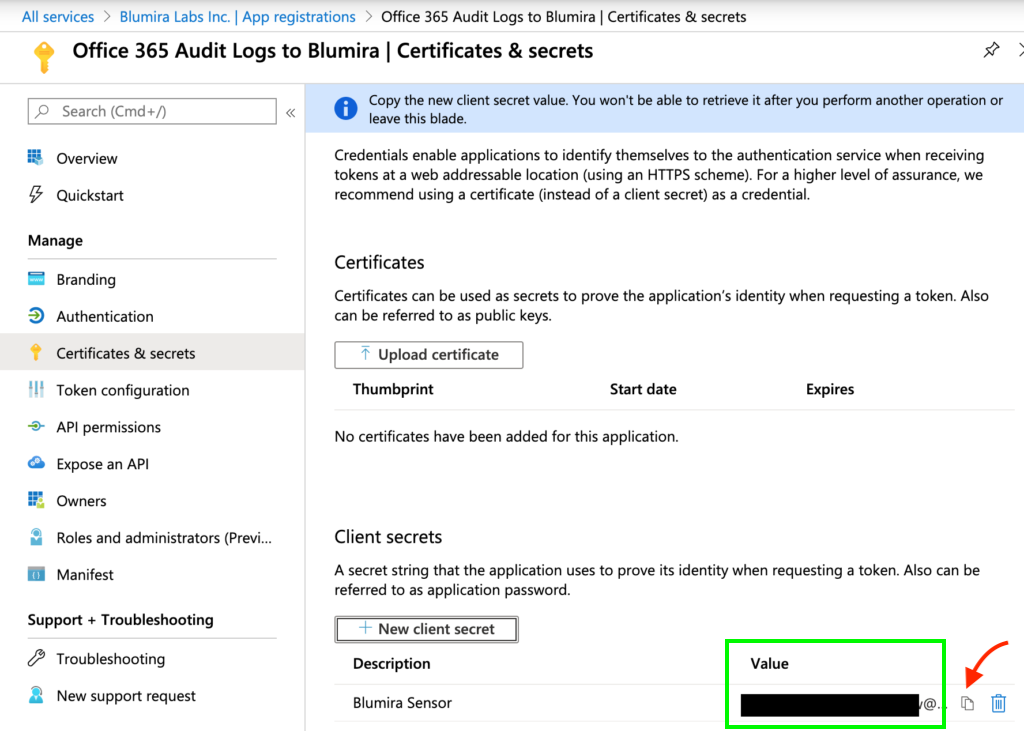This screenshot has height=731, width=1024.
Task: Navigate to All services breadcrumb
Action: pos(58,17)
